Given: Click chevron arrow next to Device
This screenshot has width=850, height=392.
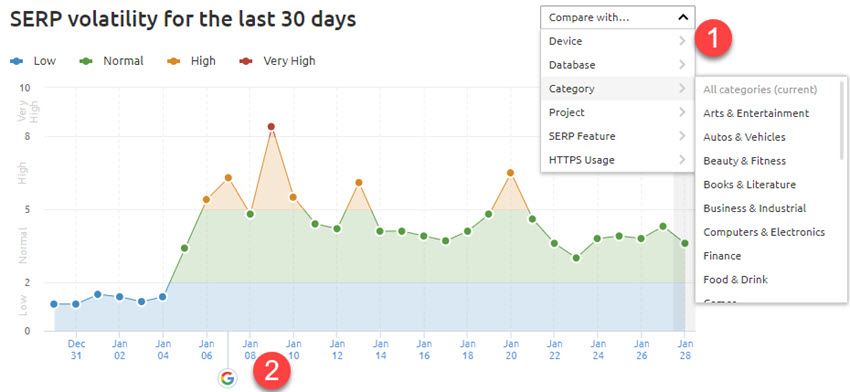Looking at the screenshot, I should 682,41.
